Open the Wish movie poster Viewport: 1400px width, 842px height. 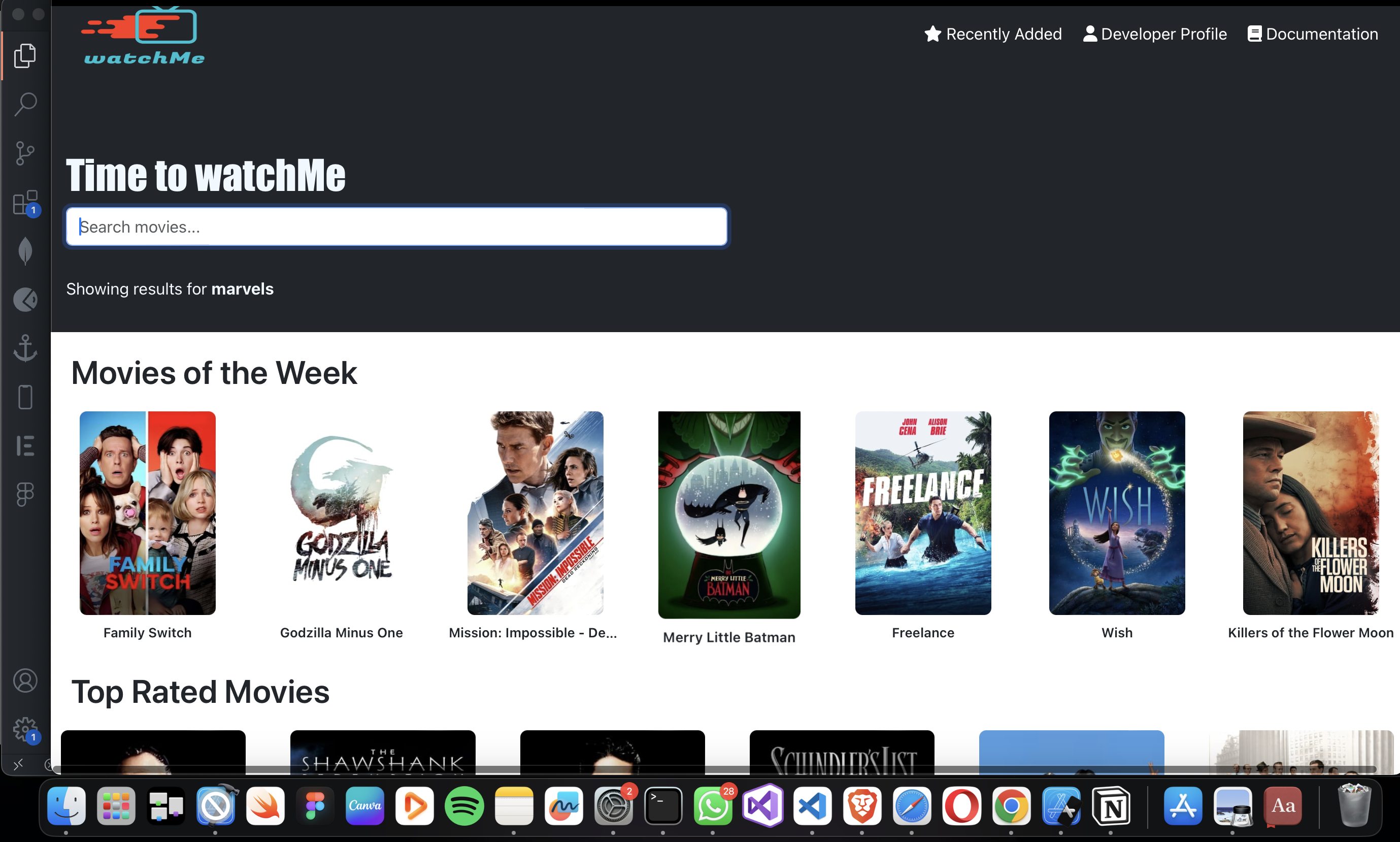(x=1117, y=513)
